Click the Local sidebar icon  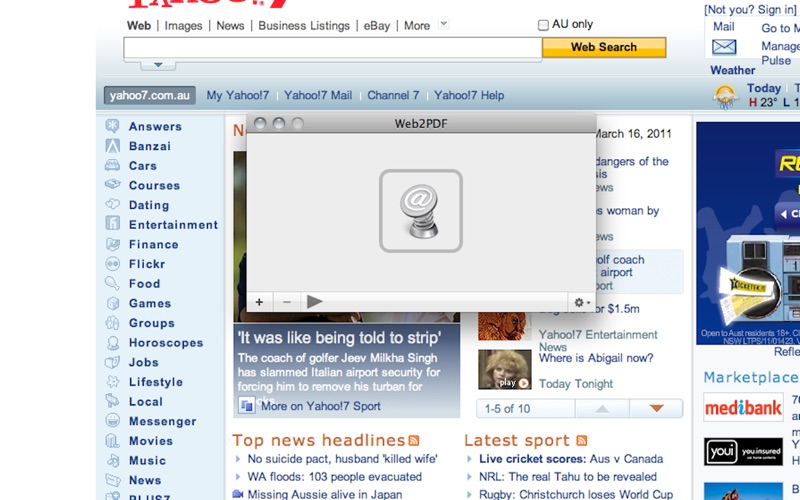click(x=112, y=401)
